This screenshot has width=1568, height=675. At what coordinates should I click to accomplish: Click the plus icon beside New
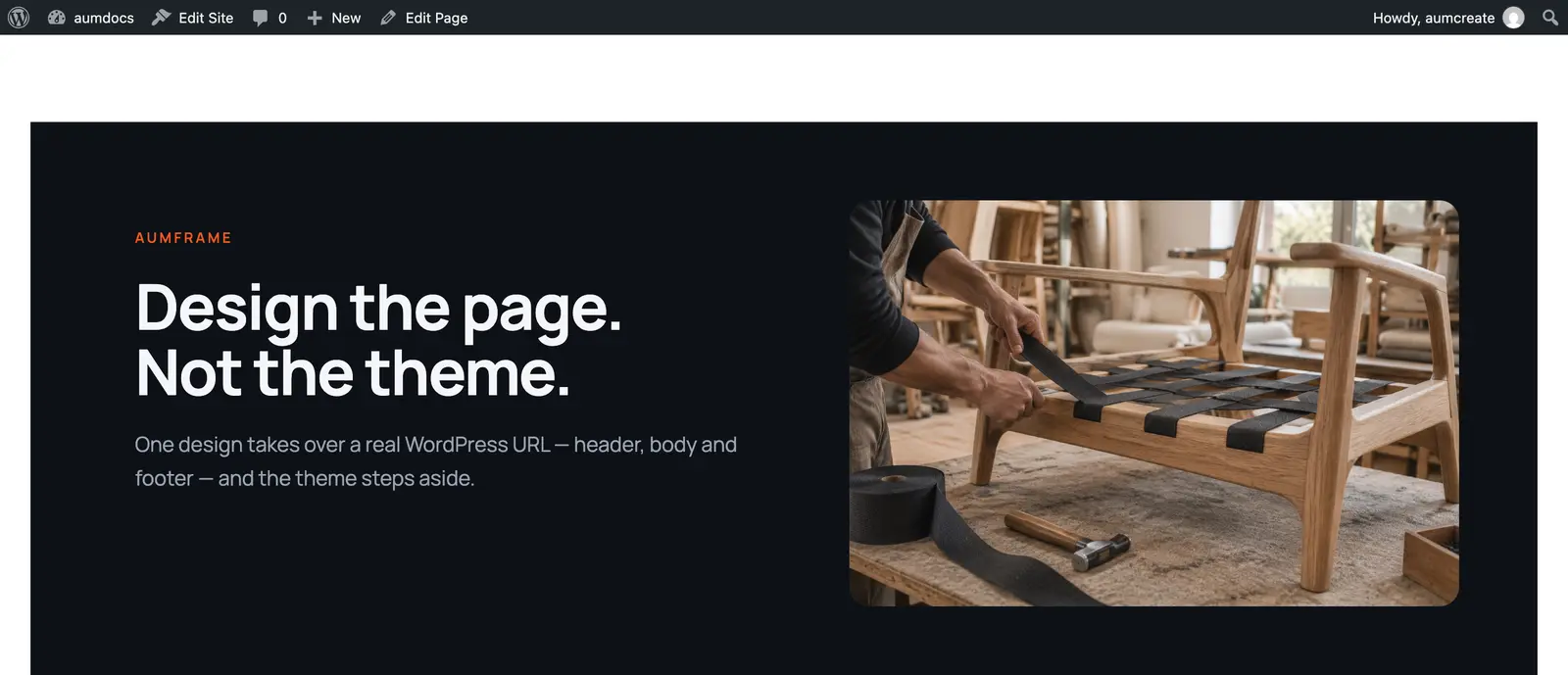tap(315, 18)
